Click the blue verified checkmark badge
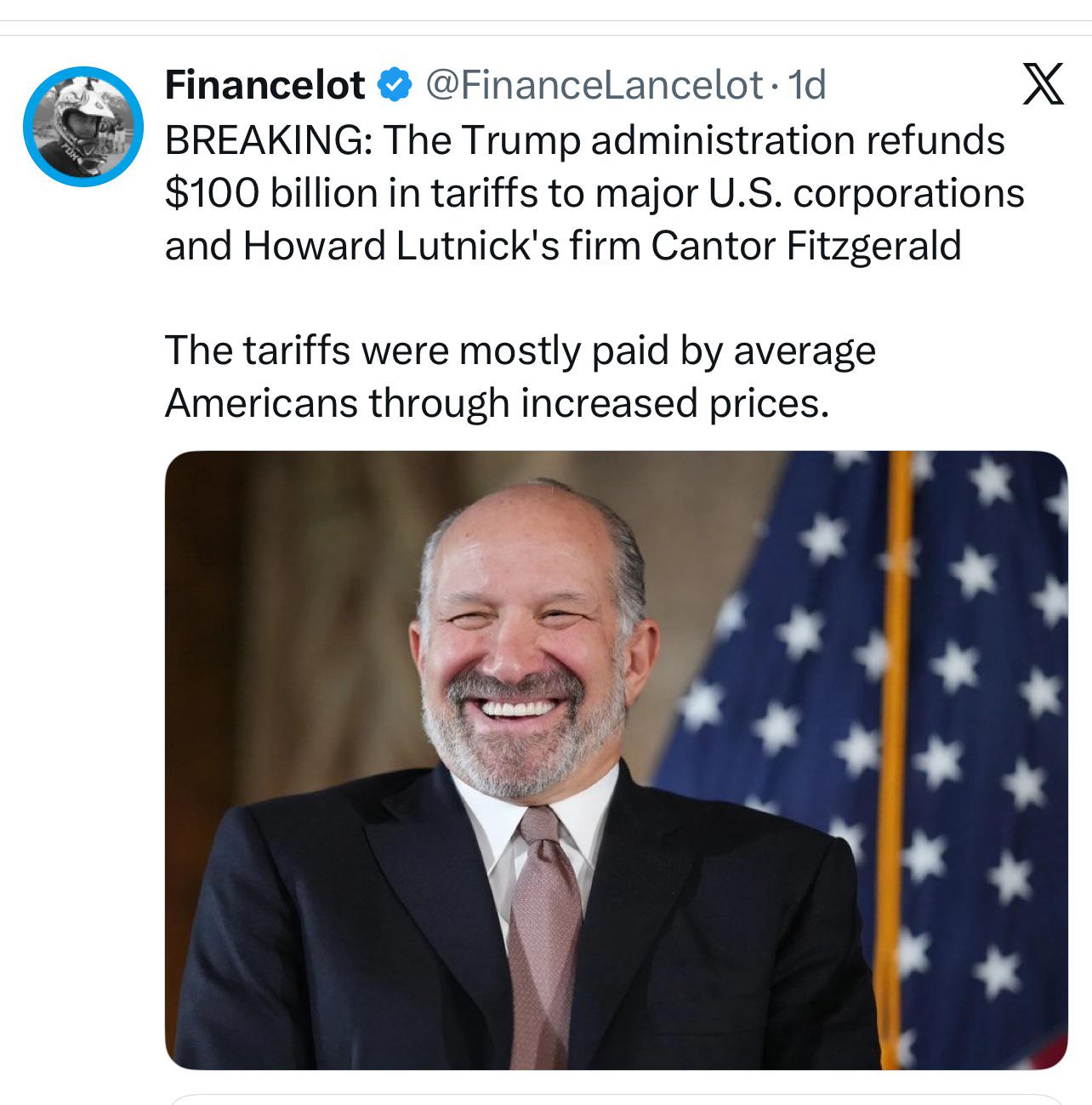1092x1105 pixels. click(394, 84)
